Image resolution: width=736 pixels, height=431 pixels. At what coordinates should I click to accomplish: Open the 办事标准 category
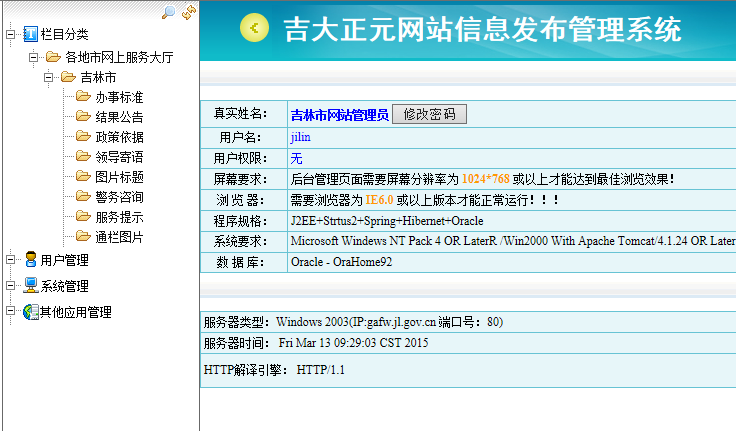click(119, 97)
